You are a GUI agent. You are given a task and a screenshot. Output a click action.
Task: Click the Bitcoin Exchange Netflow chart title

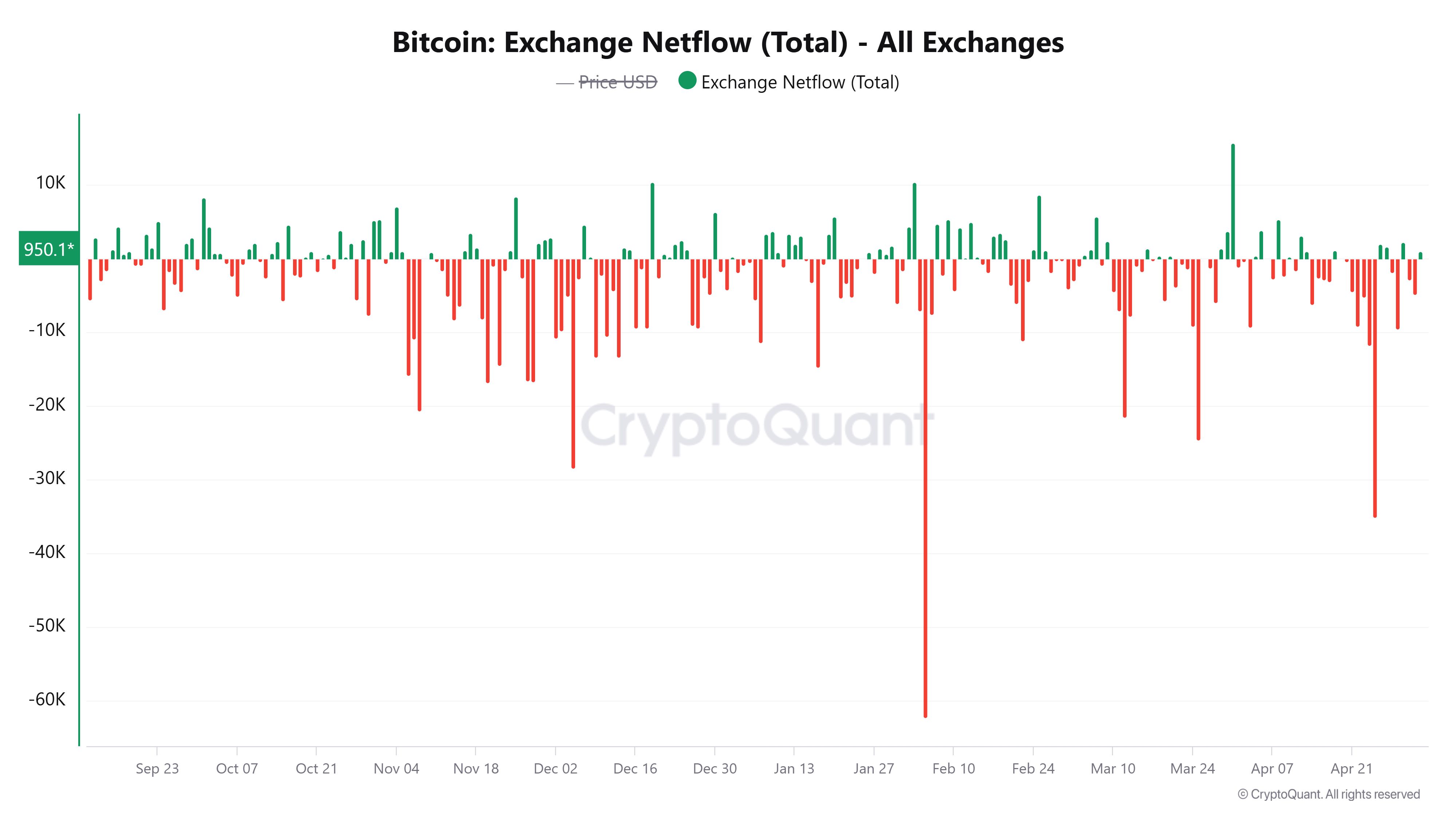[x=728, y=42]
